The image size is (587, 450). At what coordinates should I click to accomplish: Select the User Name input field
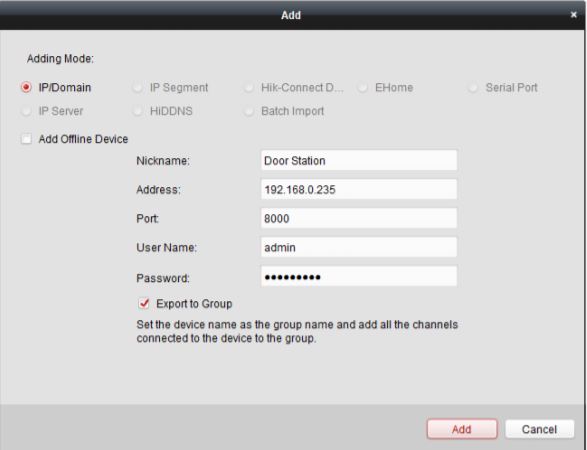359,247
